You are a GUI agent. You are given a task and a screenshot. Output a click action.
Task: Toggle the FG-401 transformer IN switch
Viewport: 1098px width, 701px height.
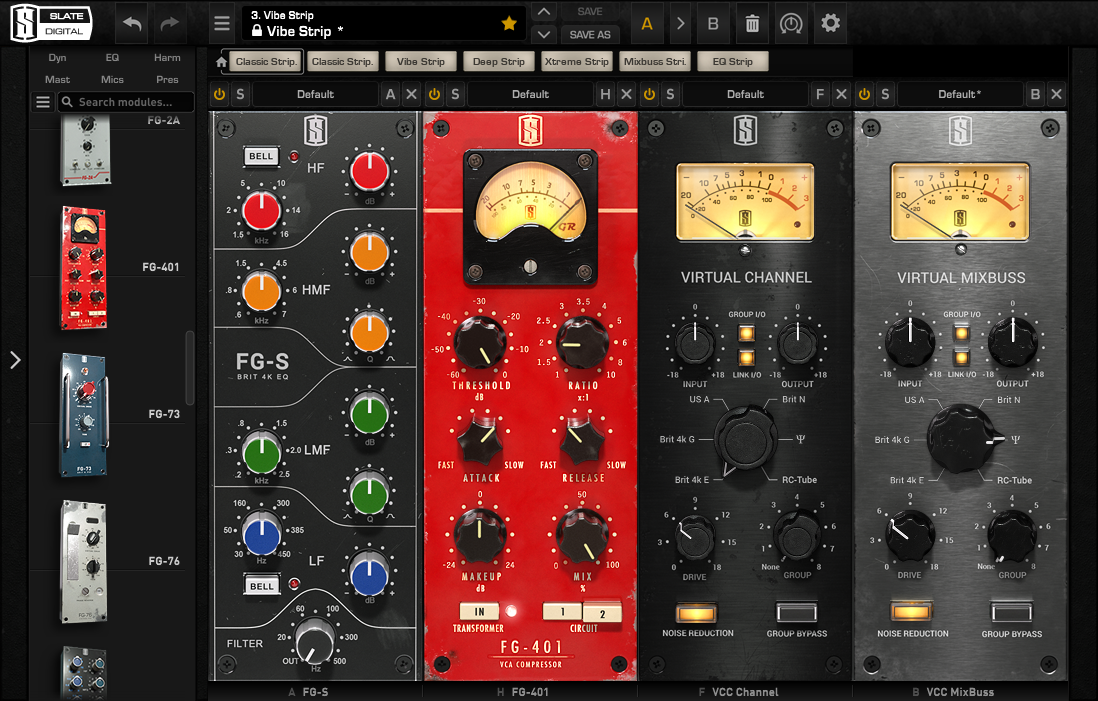click(479, 611)
